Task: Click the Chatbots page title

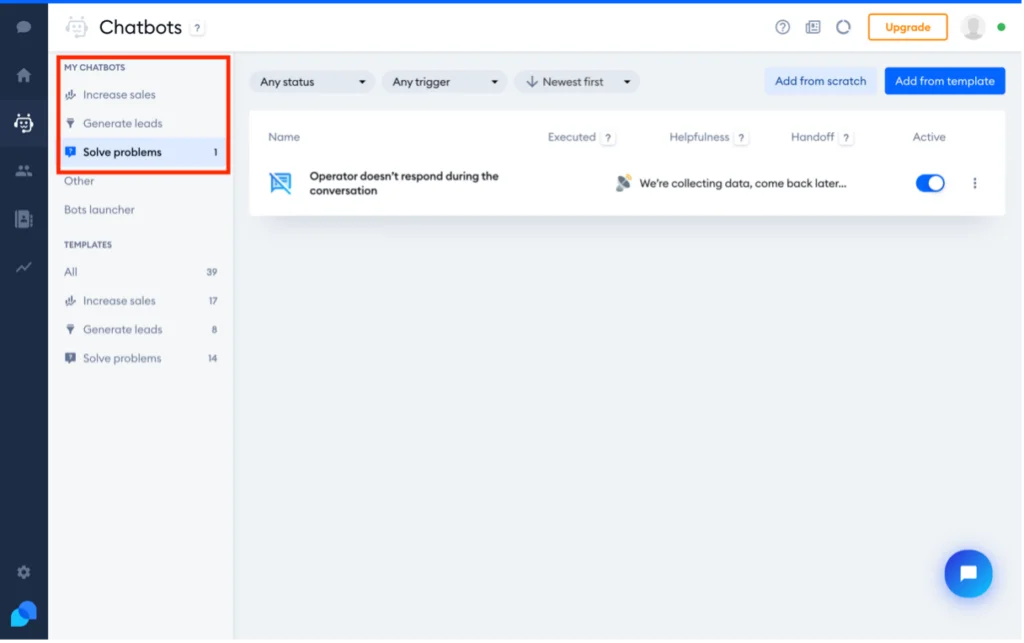Action: (140, 27)
